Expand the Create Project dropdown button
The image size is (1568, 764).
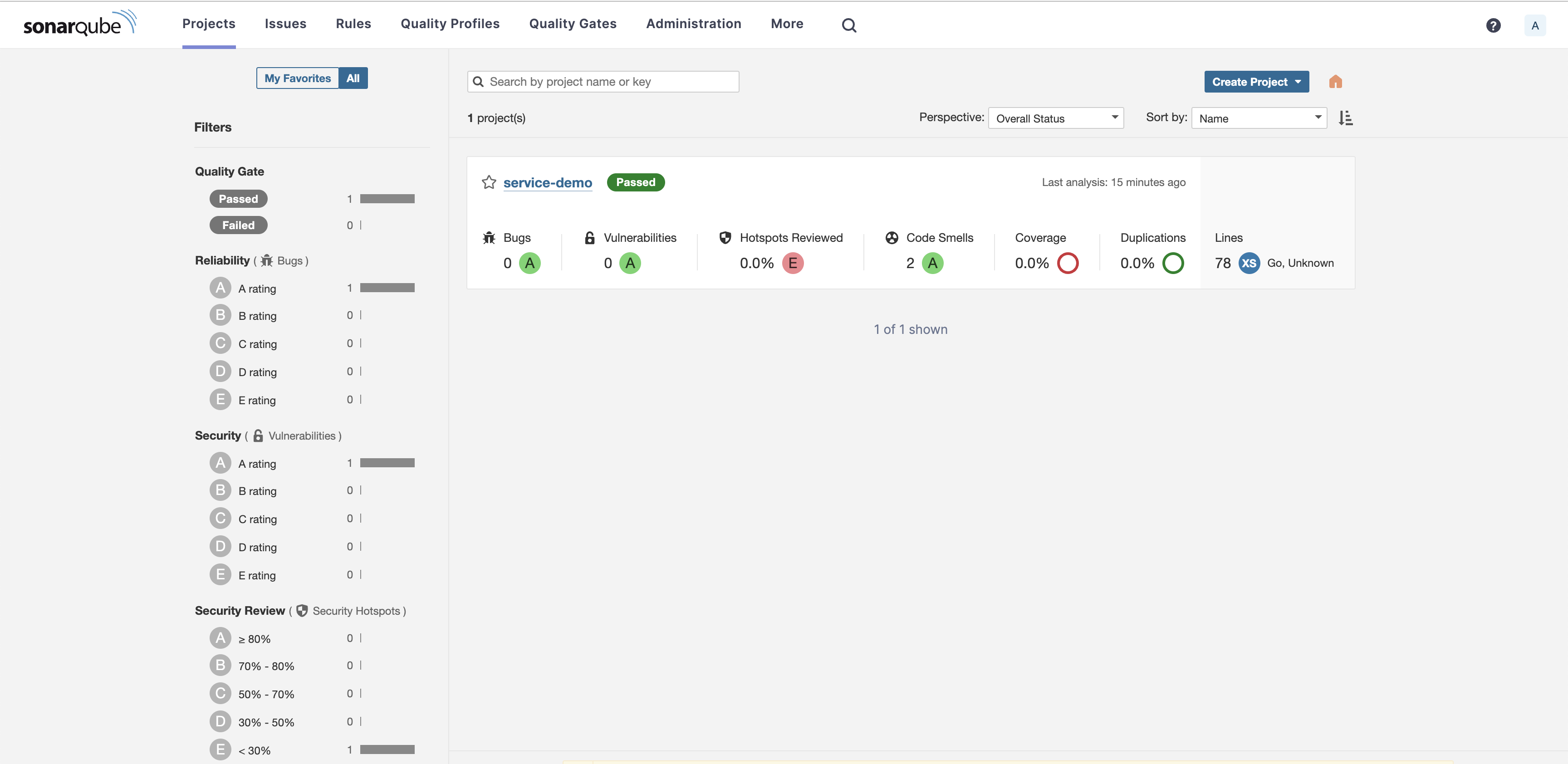click(x=1256, y=82)
